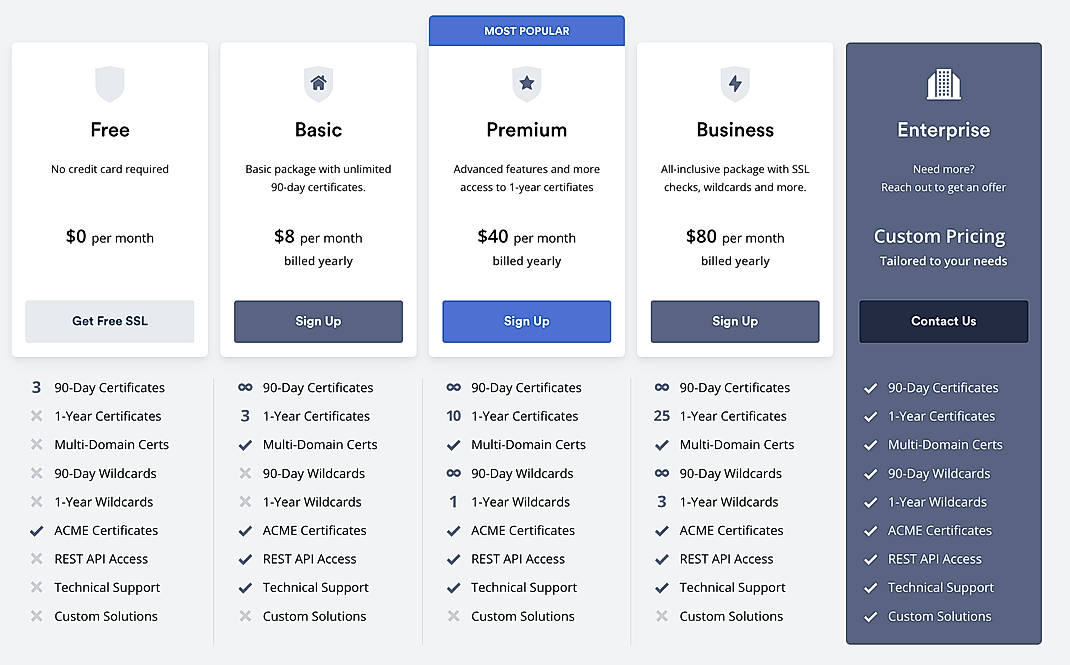
Task: Click Sign Up under the Premium plan
Action: coord(527,321)
